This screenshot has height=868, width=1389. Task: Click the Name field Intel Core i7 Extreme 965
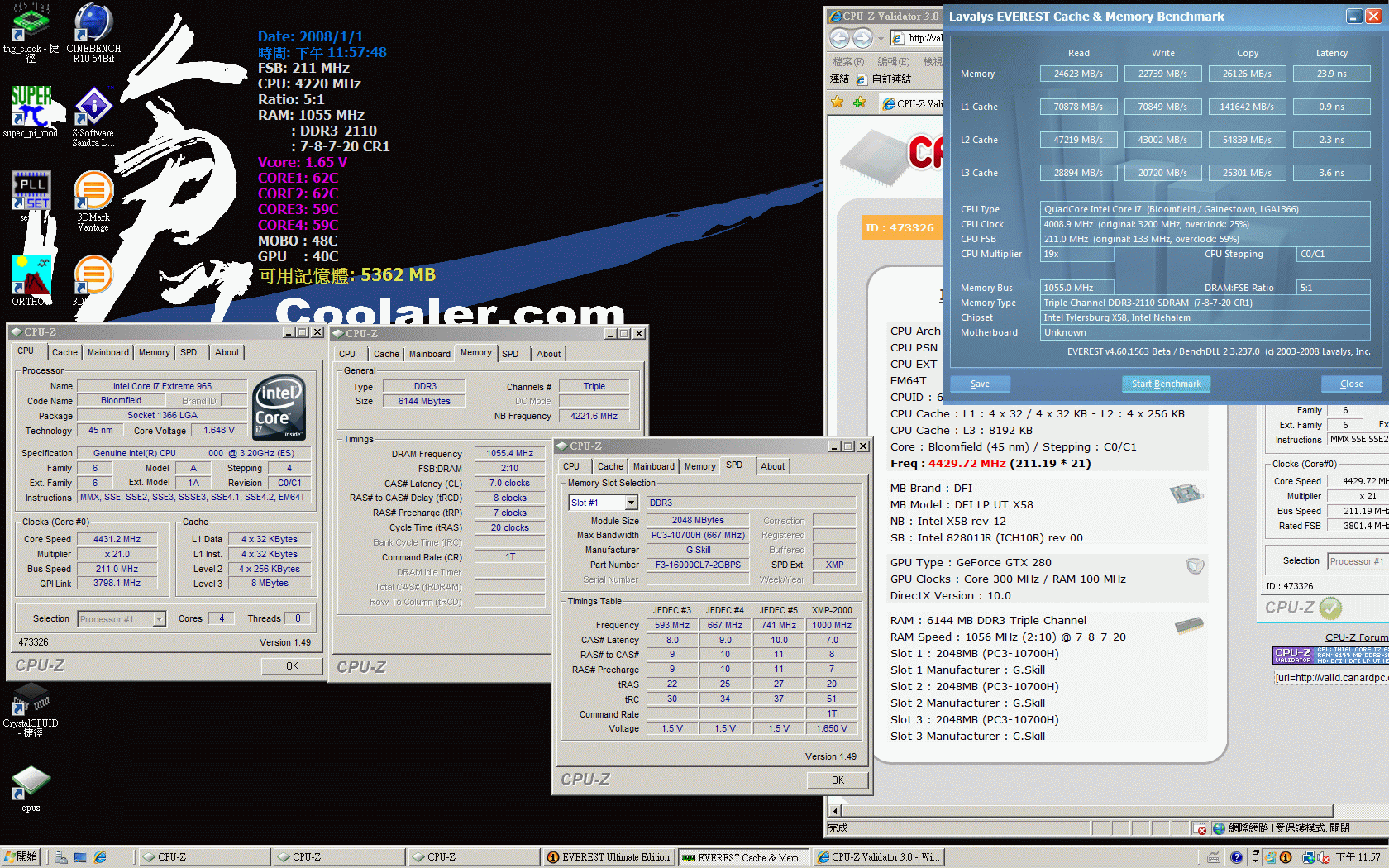pos(162,386)
